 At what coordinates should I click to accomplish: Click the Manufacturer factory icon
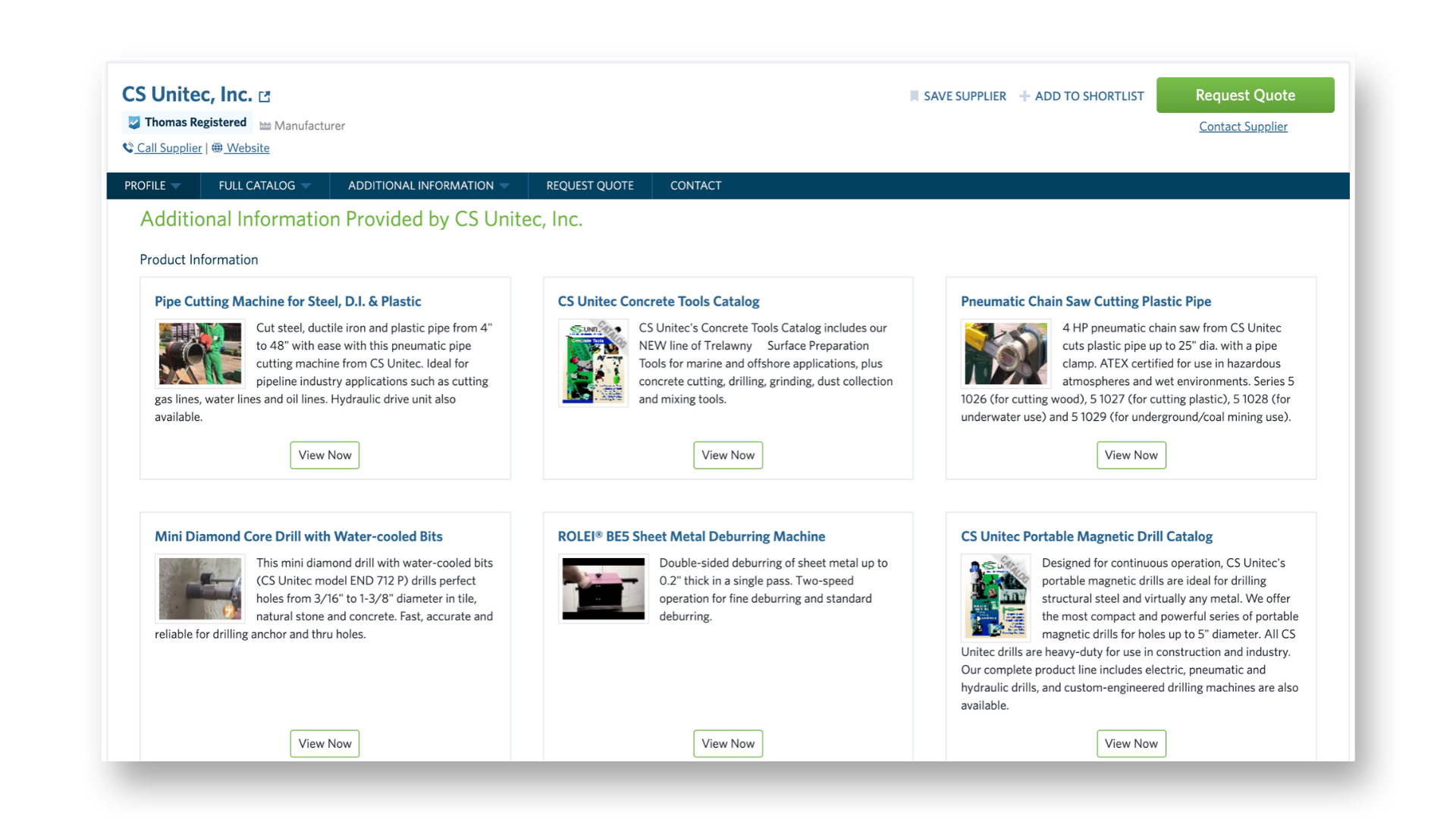click(265, 126)
